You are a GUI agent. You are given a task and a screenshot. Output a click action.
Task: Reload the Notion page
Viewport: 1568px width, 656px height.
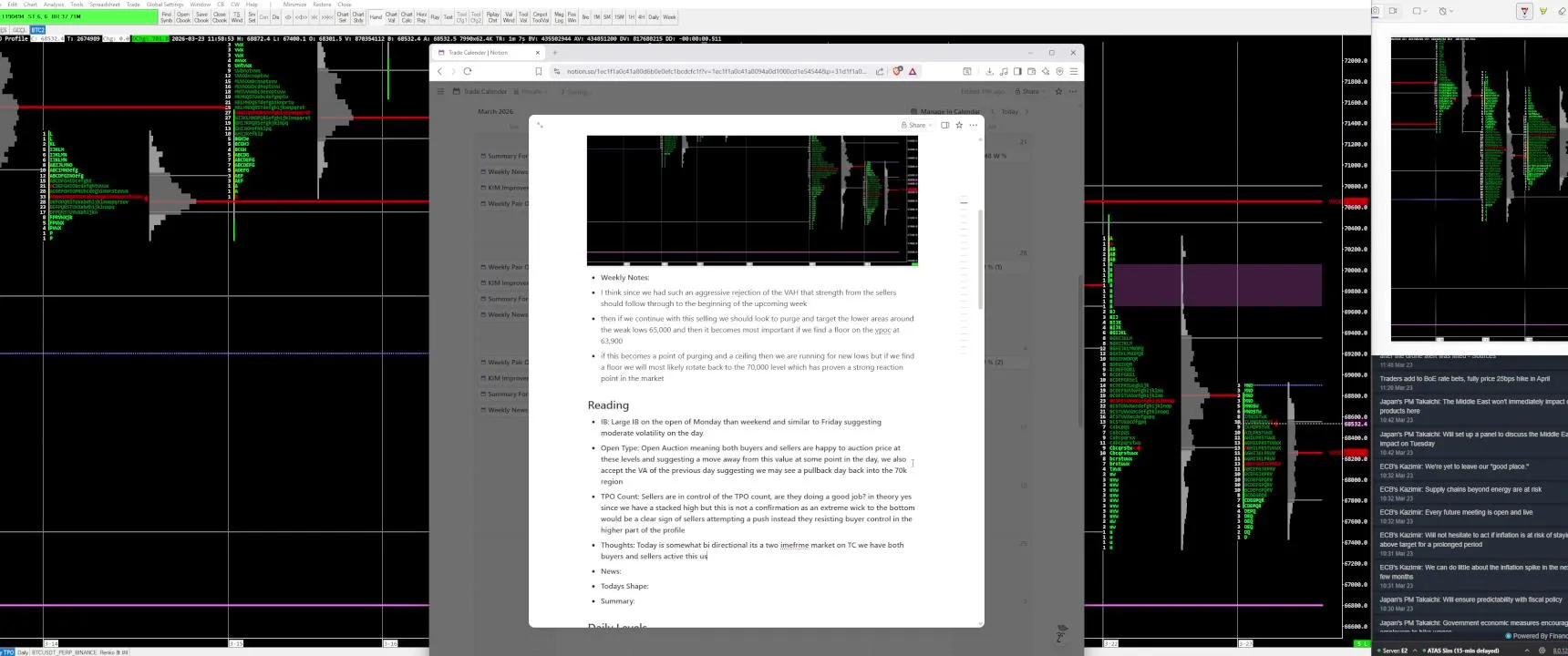[x=468, y=71]
